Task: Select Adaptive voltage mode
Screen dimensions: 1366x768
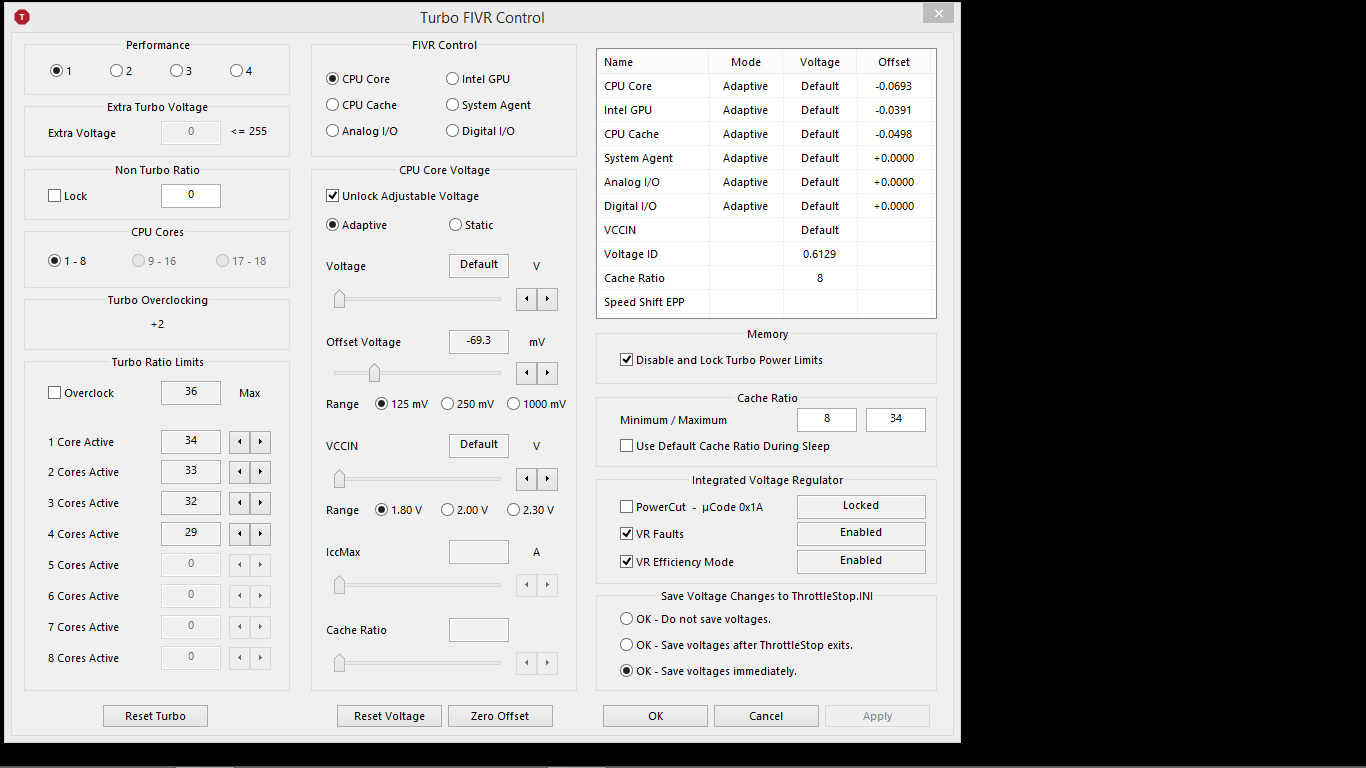Action: tap(357, 225)
